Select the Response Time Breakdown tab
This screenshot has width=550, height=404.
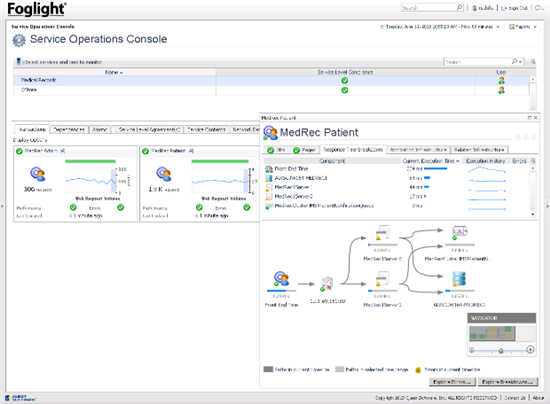coord(353,149)
